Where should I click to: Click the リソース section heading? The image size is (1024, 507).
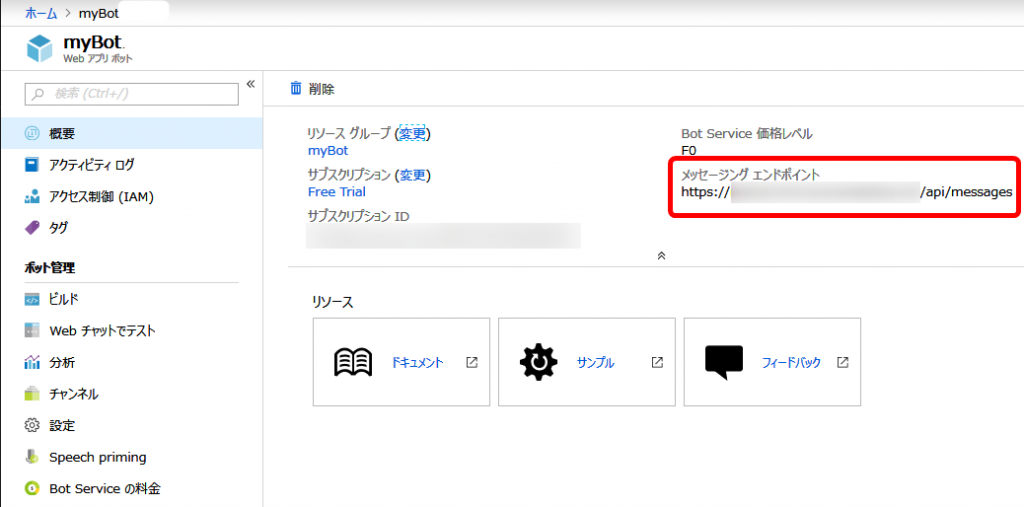tap(332, 302)
